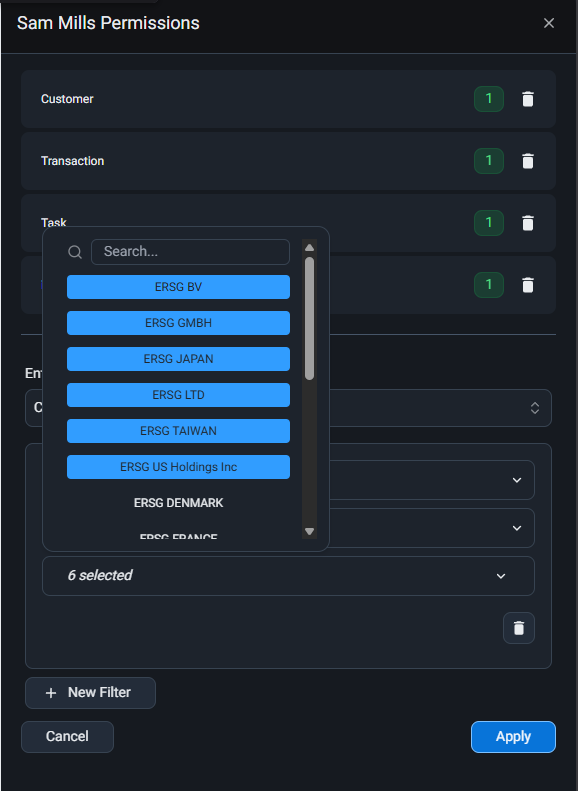Delete the Task permission row
This screenshot has height=791, width=578.
528,223
